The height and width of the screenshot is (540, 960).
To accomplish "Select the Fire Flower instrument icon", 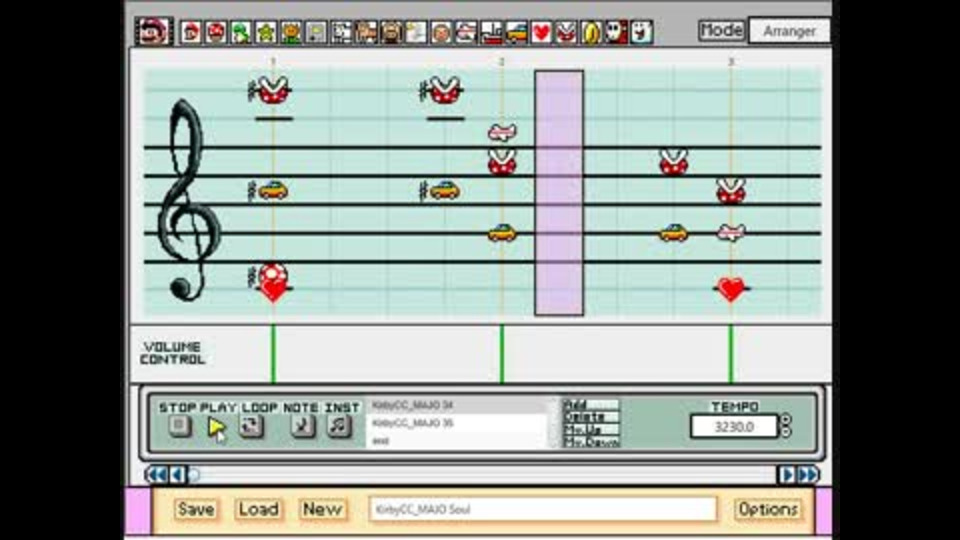I will [x=291, y=32].
